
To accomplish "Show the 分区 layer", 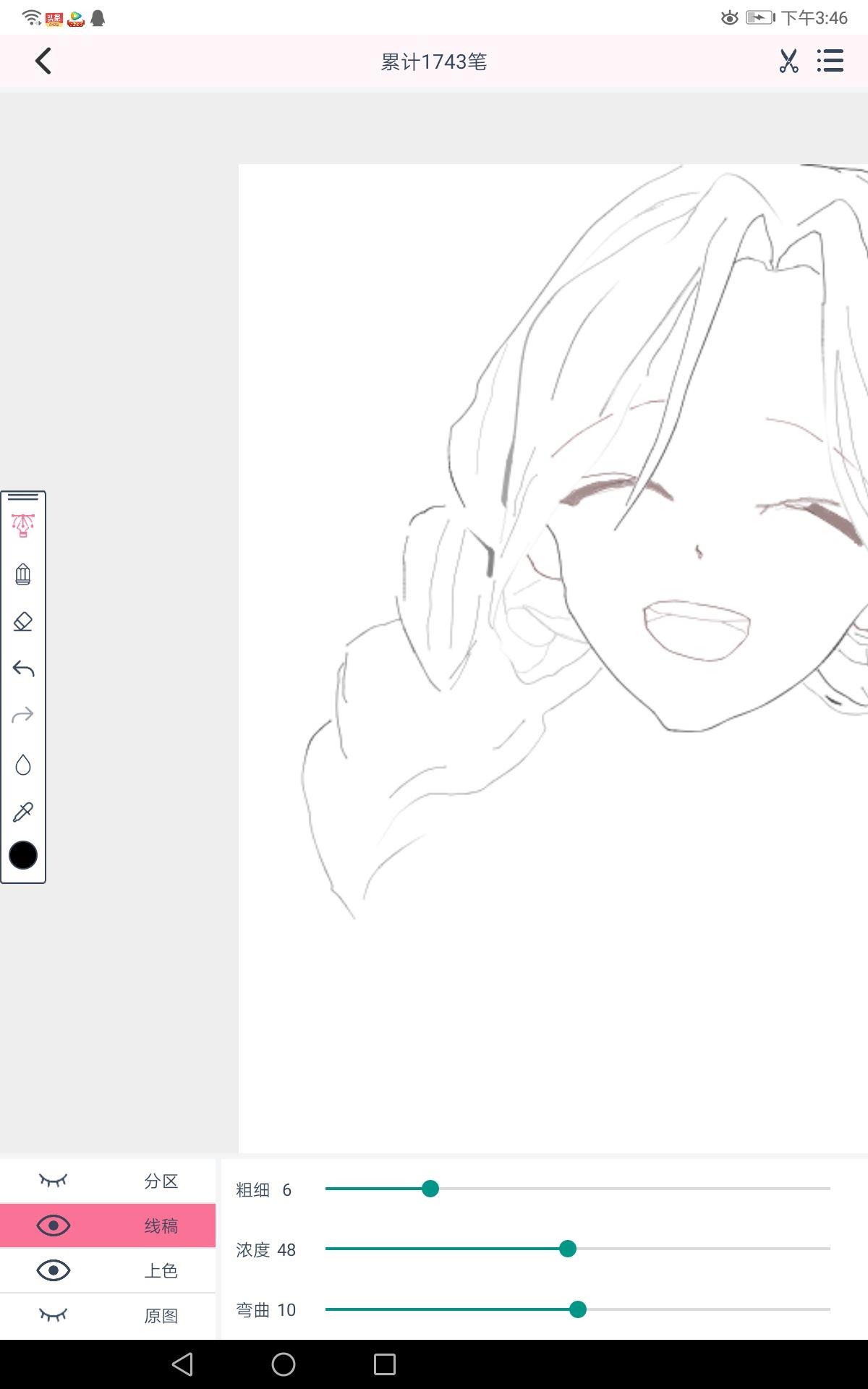I will [x=53, y=1181].
